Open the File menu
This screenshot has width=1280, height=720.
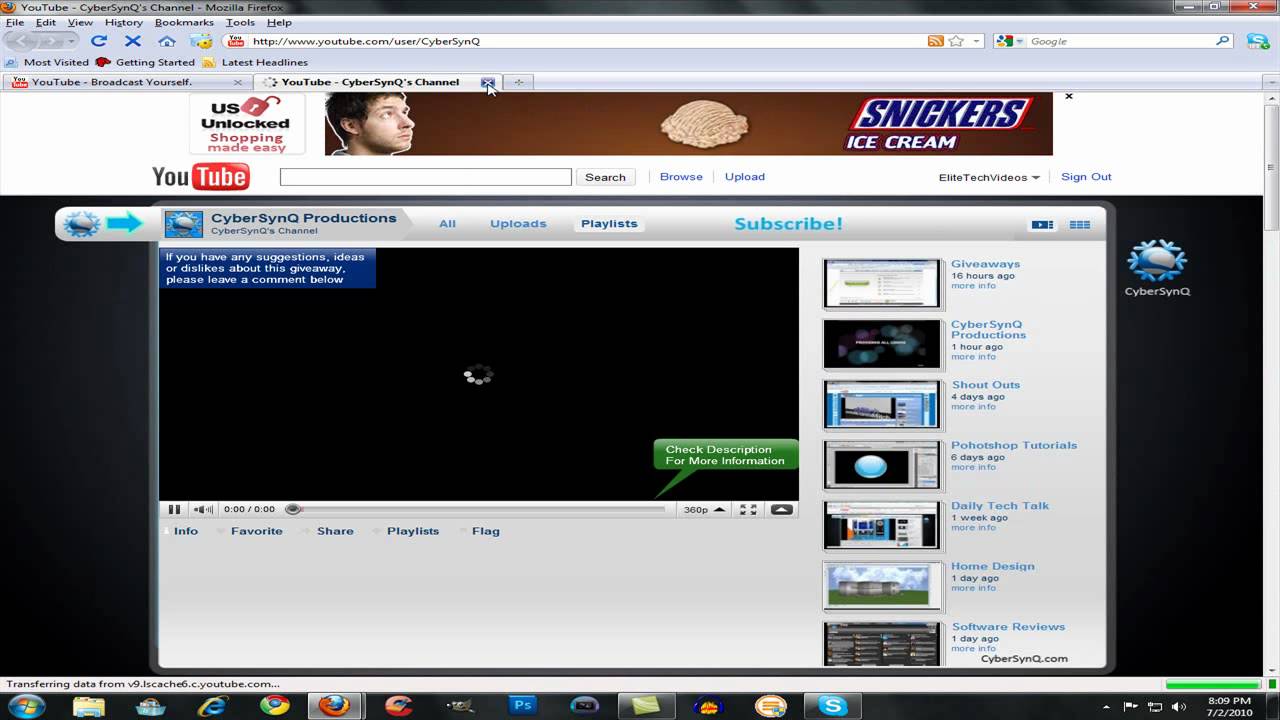coord(14,22)
